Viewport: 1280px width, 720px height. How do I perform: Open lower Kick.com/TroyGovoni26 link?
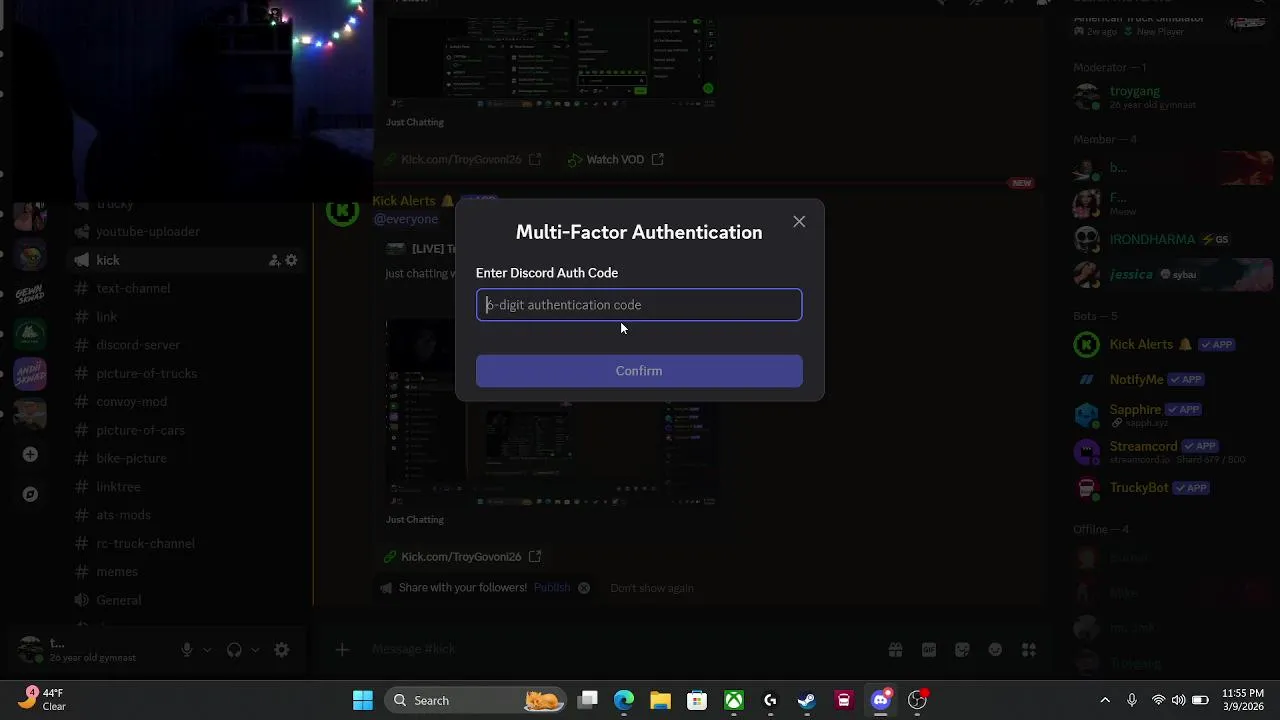coord(461,557)
